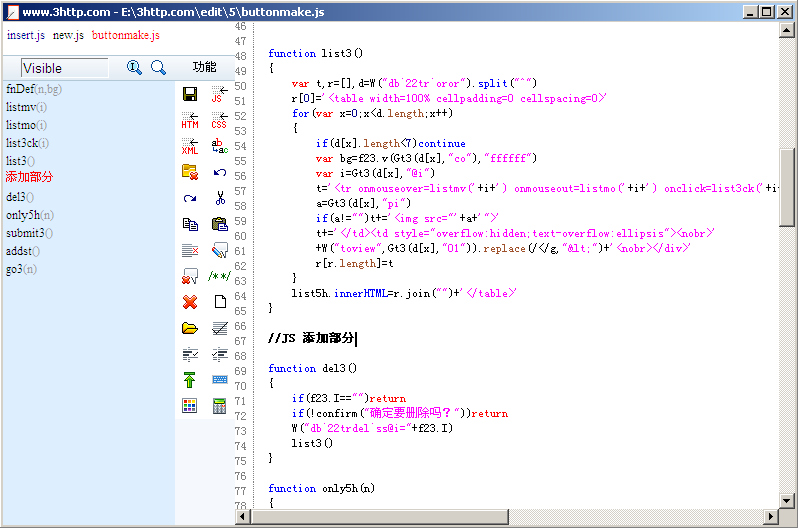Click the horizontal scrollbar right arrow
Viewport: 798px width, 528px height.
(772, 516)
